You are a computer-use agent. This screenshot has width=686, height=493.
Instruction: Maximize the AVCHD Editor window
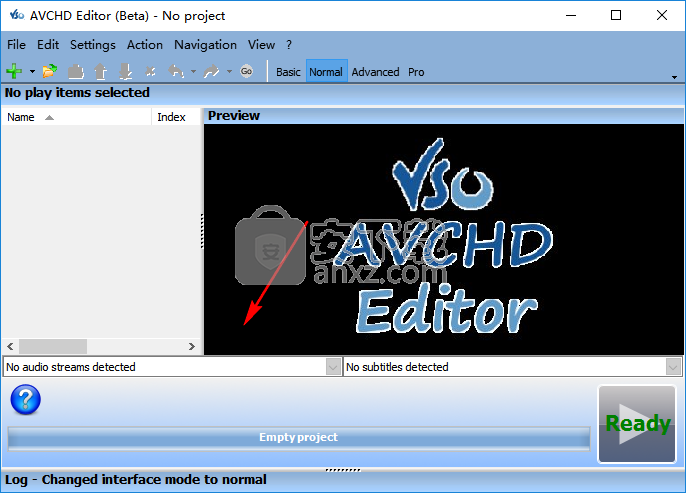[x=616, y=15]
